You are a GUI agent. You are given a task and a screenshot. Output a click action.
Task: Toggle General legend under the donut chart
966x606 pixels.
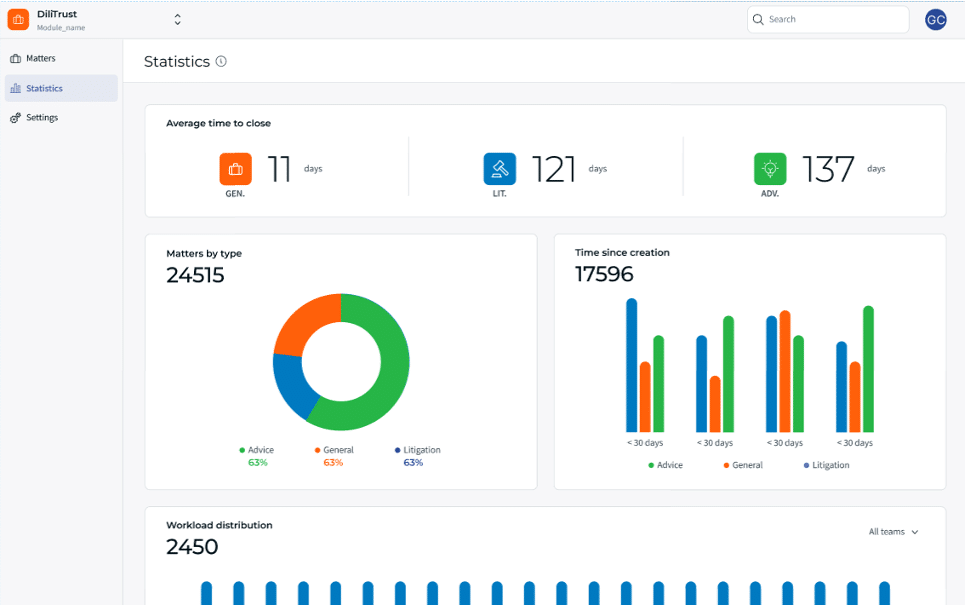(334, 450)
